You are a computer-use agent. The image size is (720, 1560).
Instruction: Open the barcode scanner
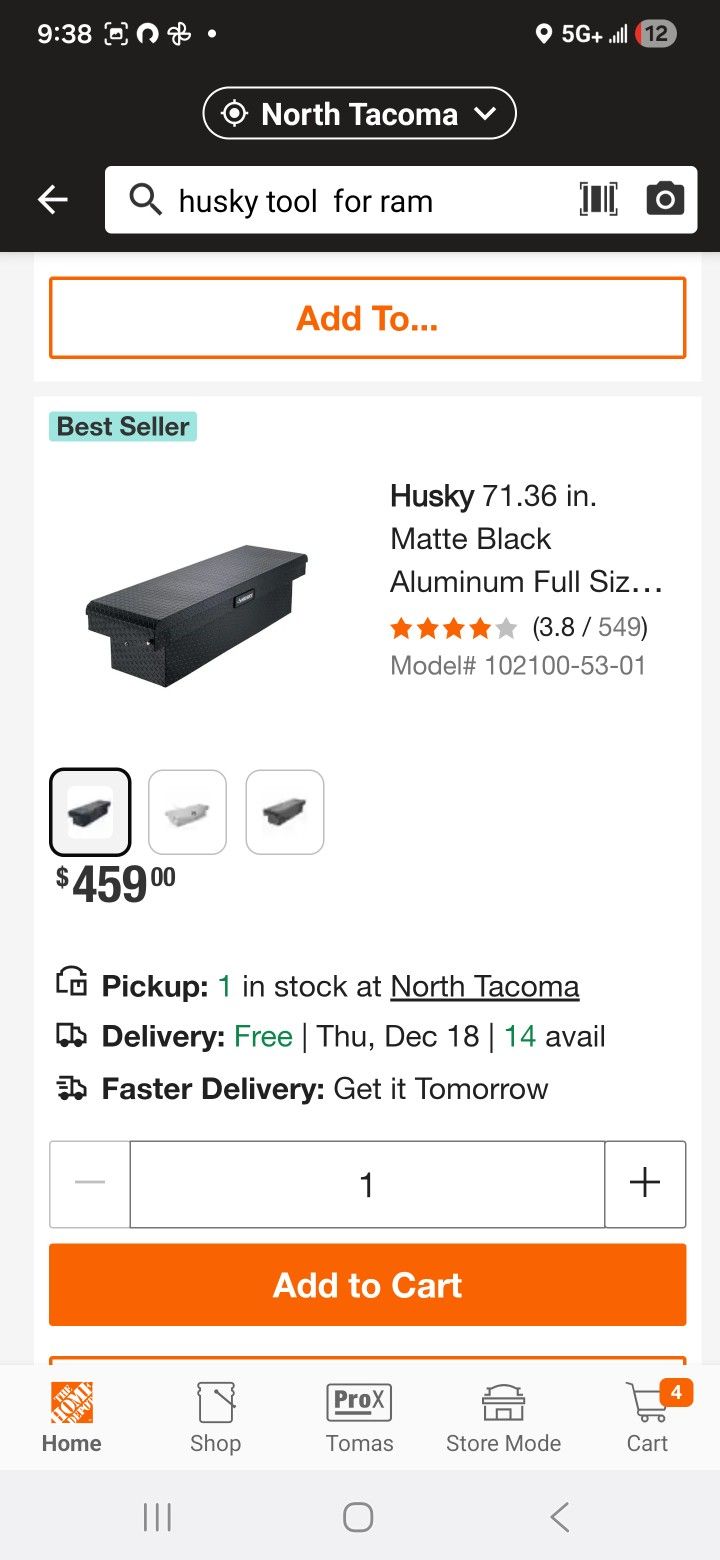point(598,200)
